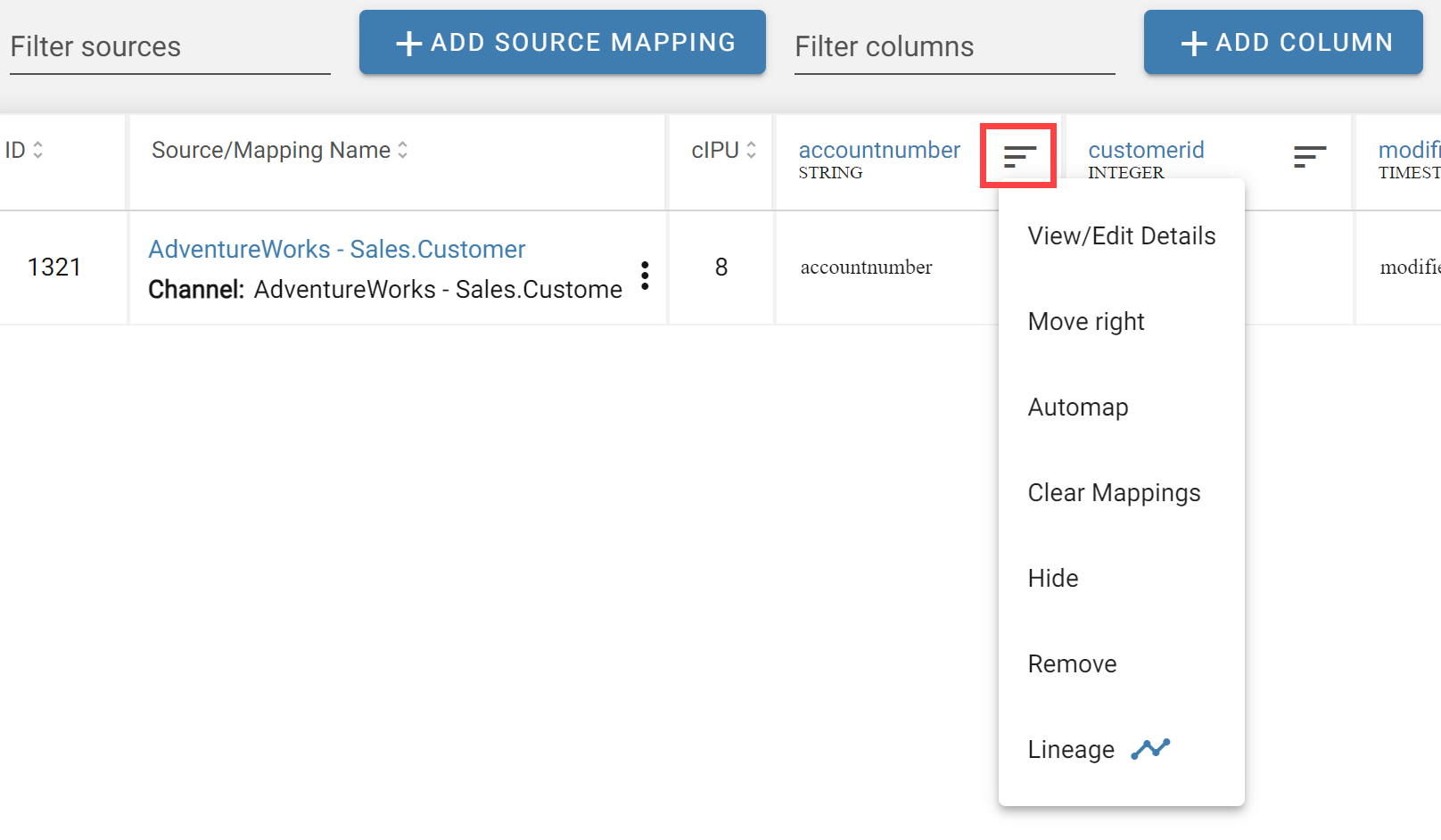Screen dimensions: 1441x840
Task: Click the plus icon inside ADD COLUMN
Action: [1193, 42]
